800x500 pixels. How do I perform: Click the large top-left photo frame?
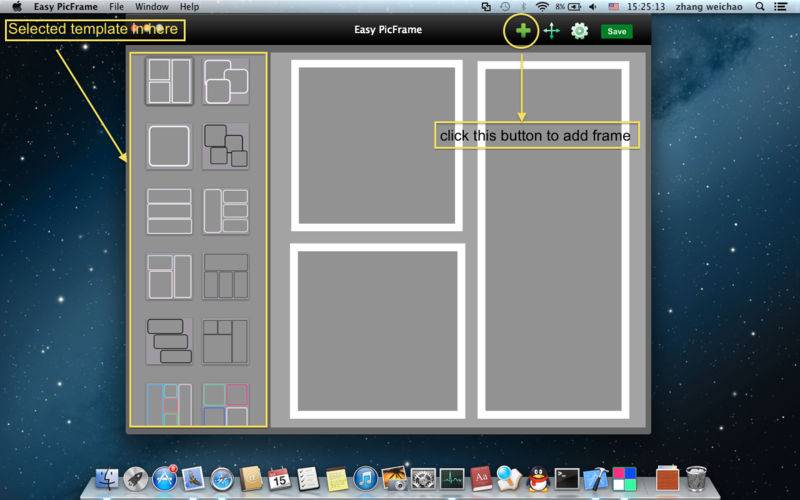(x=377, y=146)
